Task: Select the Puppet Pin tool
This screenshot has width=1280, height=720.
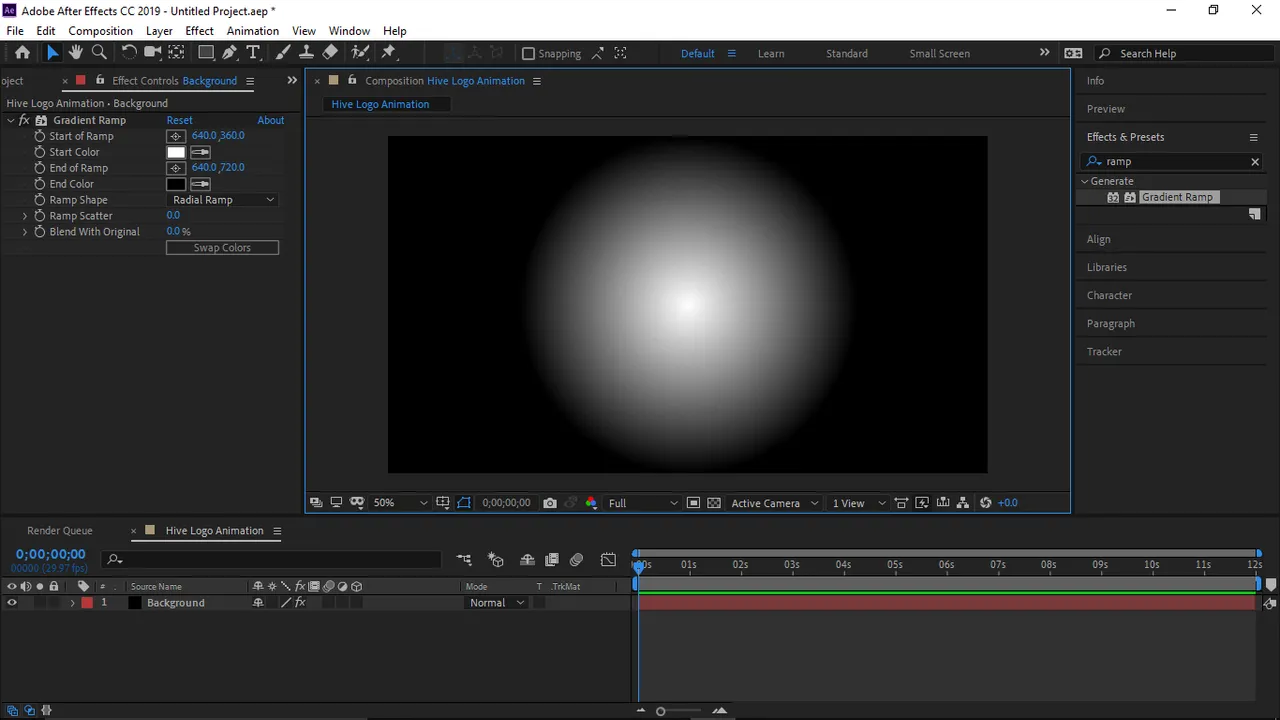Action: [x=389, y=53]
